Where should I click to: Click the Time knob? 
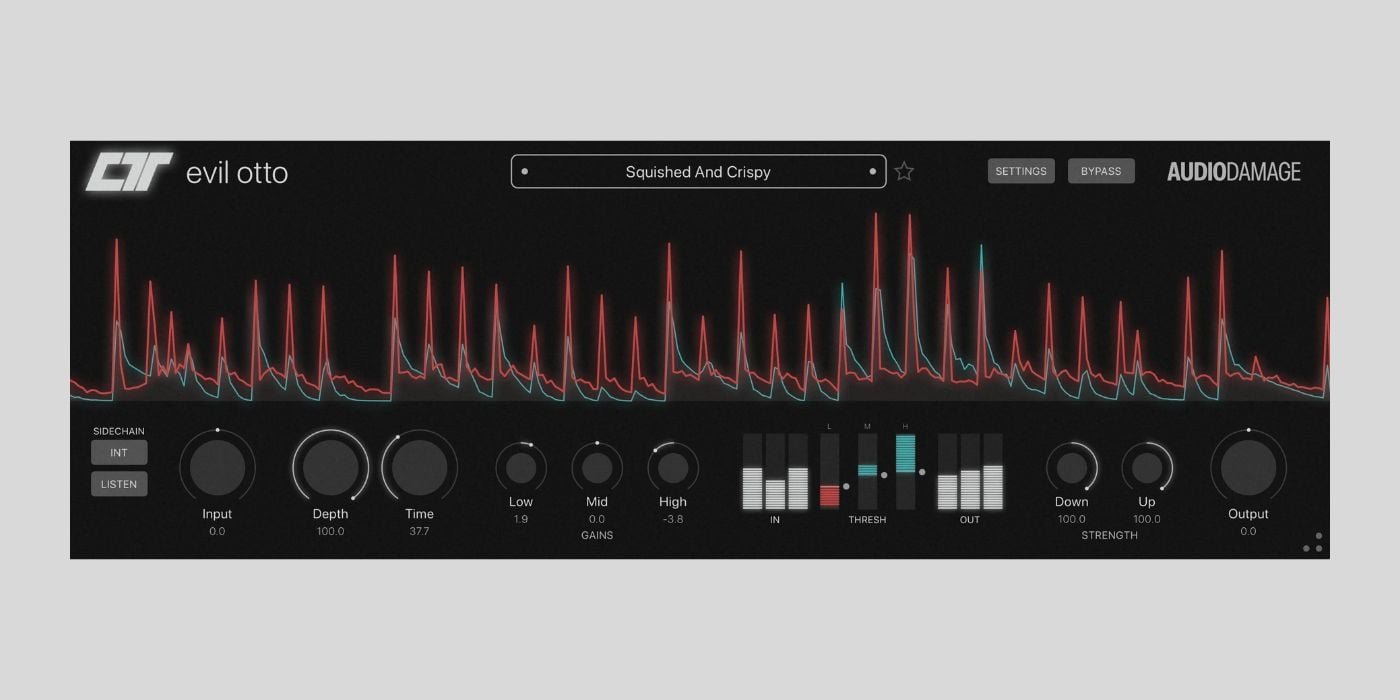click(419, 468)
